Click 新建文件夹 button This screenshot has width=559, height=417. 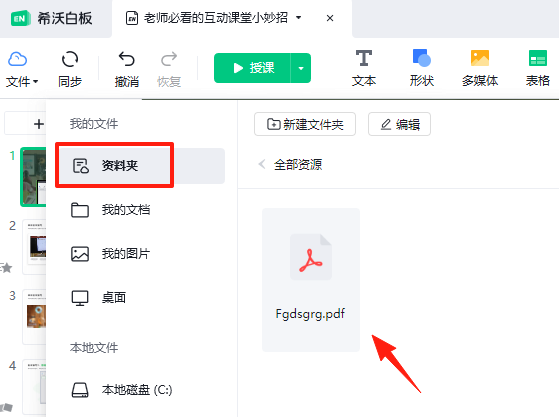tap(305, 124)
